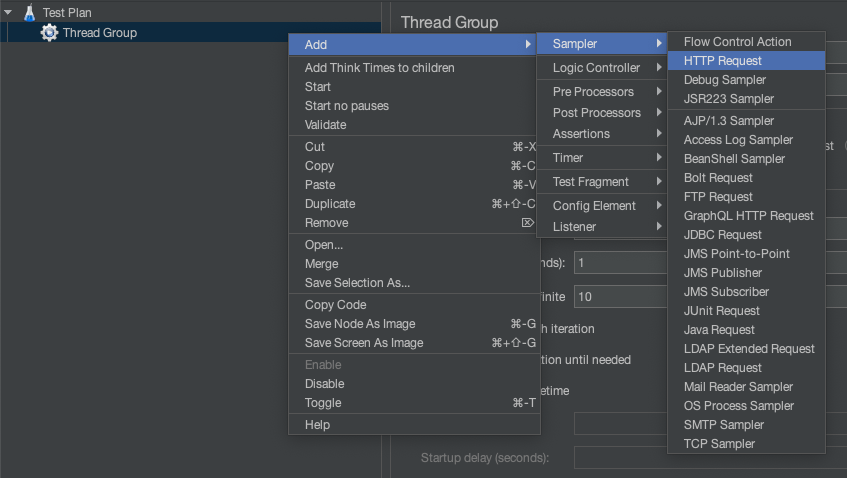Image resolution: width=847 pixels, height=478 pixels.
Task: Add an LDAP Extended Request sampler
Action: tap(747, 348)
